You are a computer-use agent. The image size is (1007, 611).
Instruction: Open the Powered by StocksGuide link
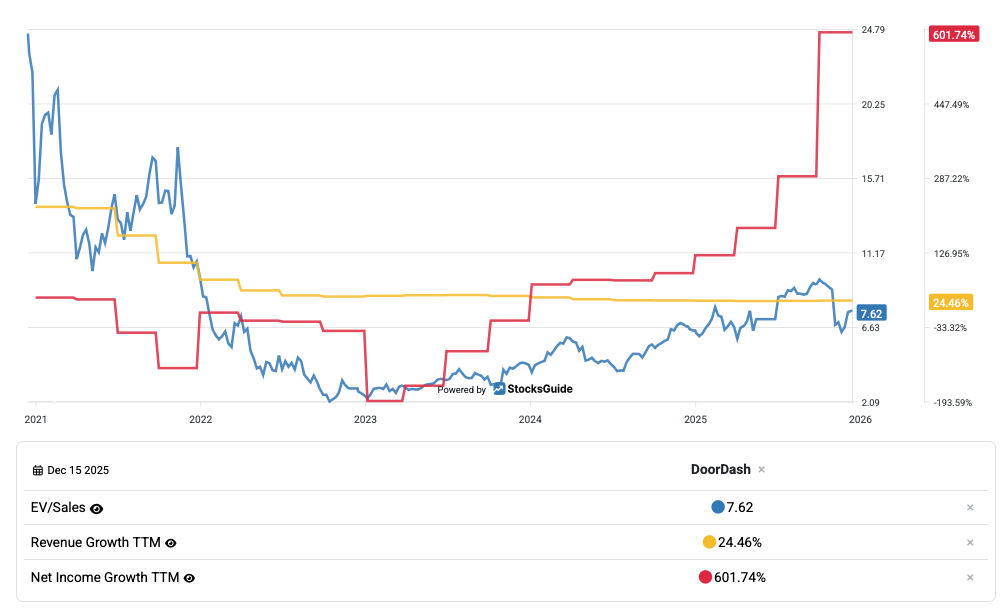[x=506, y=389]
